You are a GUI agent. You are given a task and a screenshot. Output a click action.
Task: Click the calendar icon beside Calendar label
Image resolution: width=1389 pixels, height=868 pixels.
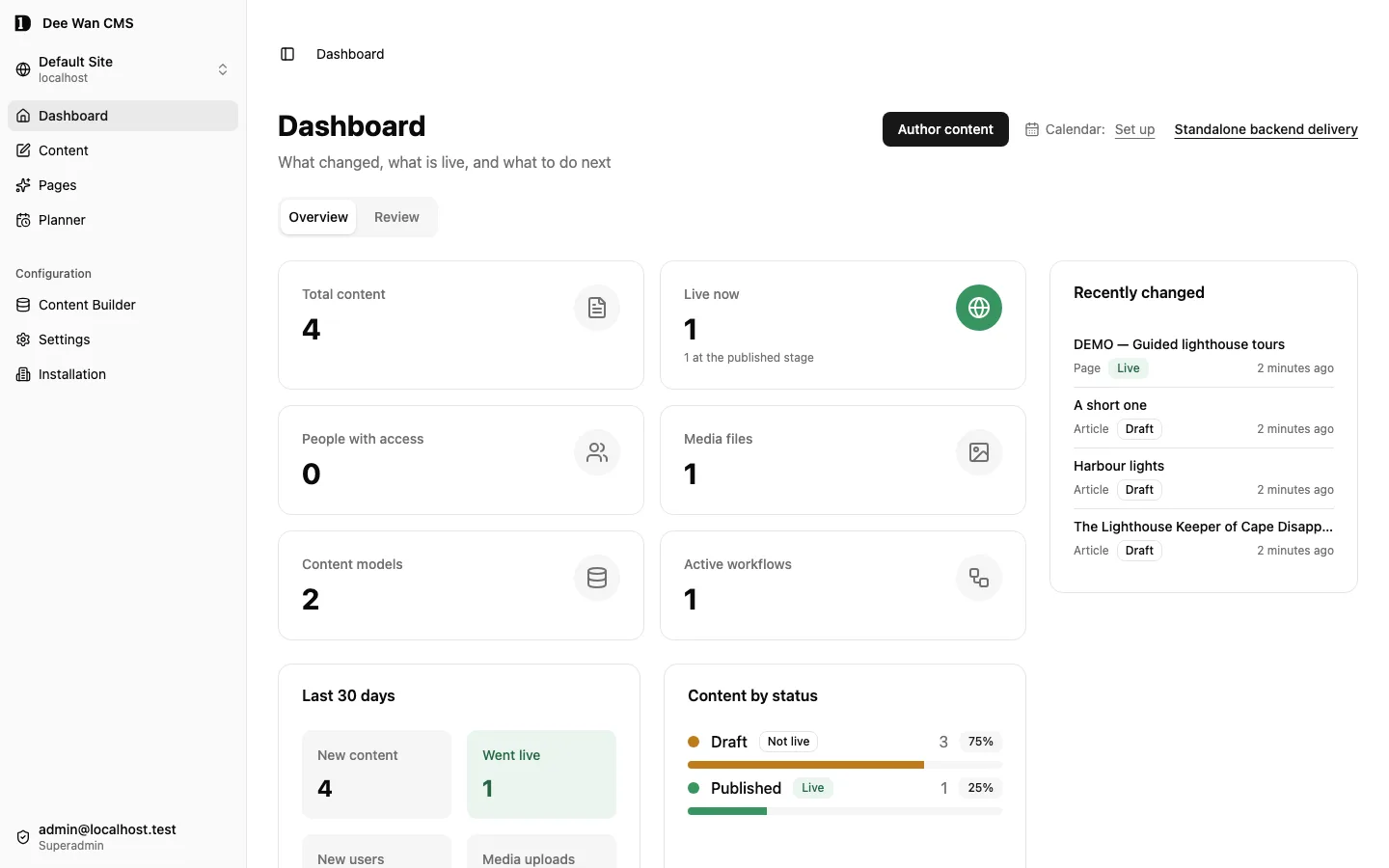1032,129
